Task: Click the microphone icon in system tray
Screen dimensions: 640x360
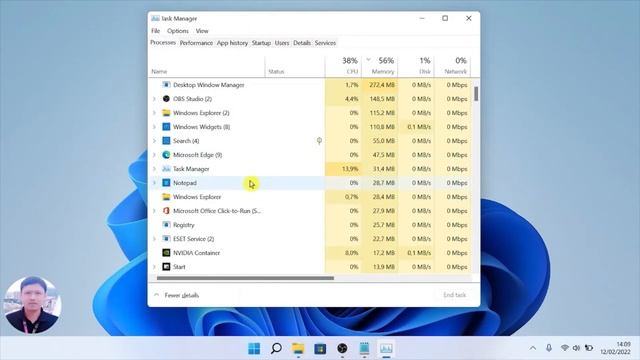Action: pyautogui.click(x=549, y=348)
